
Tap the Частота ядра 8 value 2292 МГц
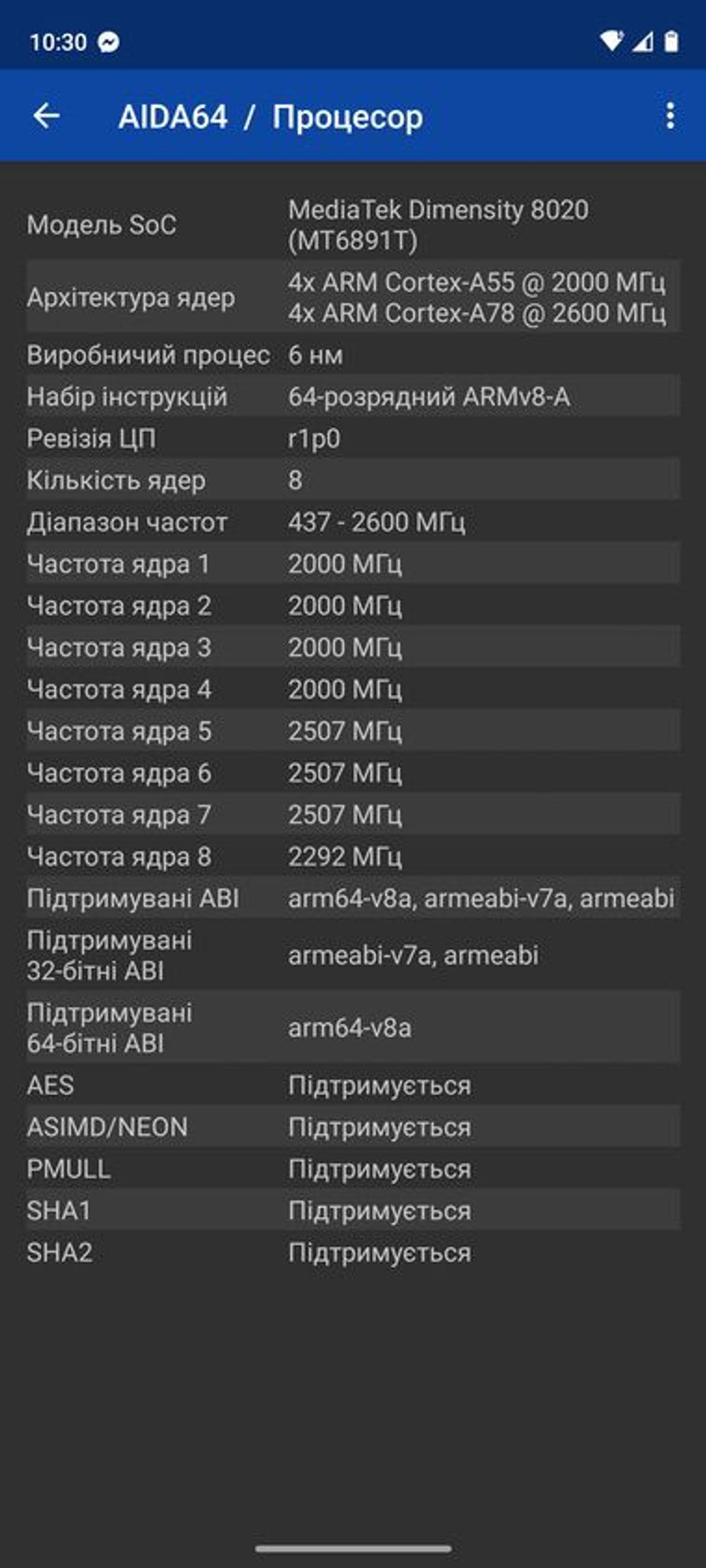pyautogui.click(x=345, y=857)
